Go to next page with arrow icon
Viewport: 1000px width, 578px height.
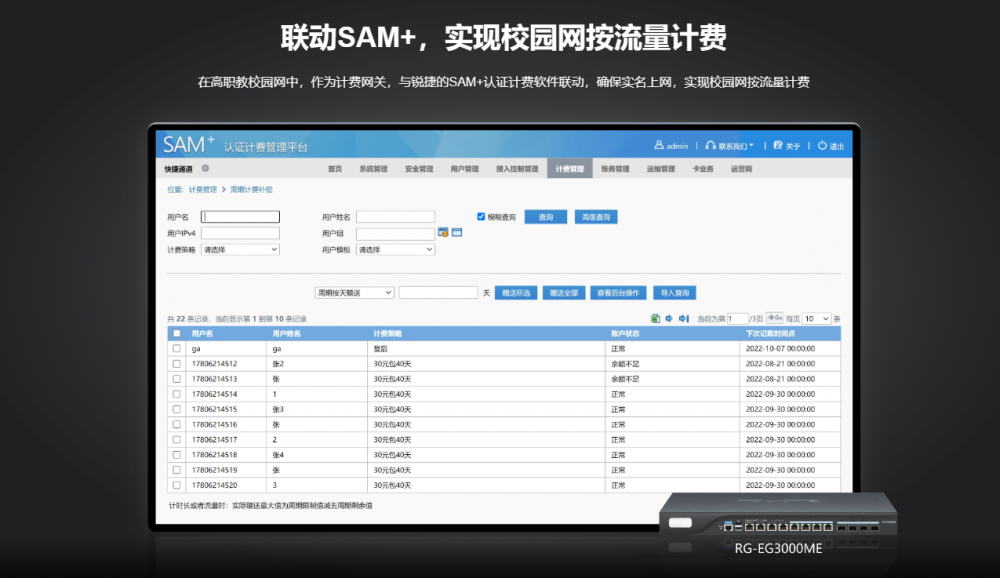(669, 318)
